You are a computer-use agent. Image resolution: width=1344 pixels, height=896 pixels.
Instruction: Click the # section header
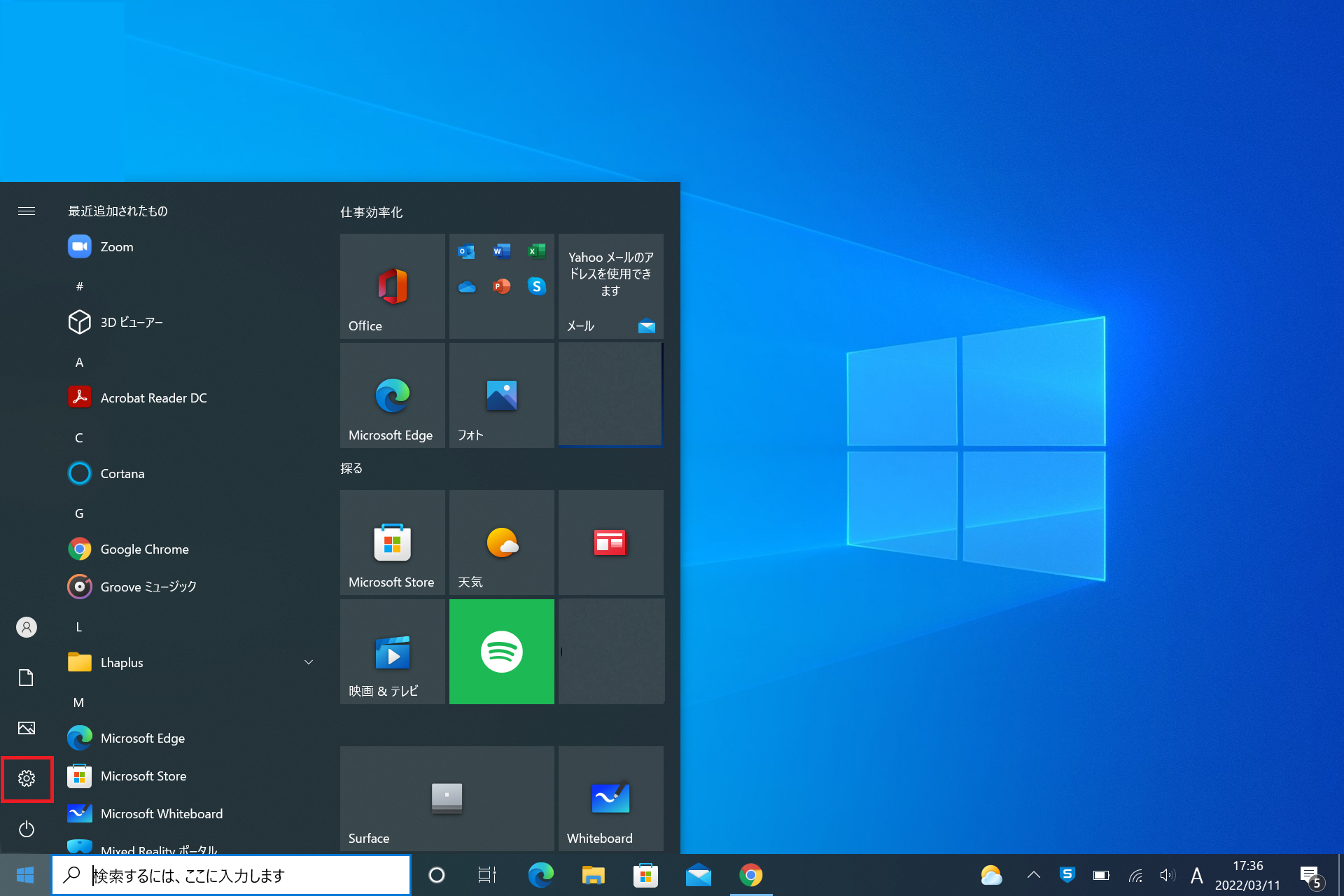[x=79, y=286]
